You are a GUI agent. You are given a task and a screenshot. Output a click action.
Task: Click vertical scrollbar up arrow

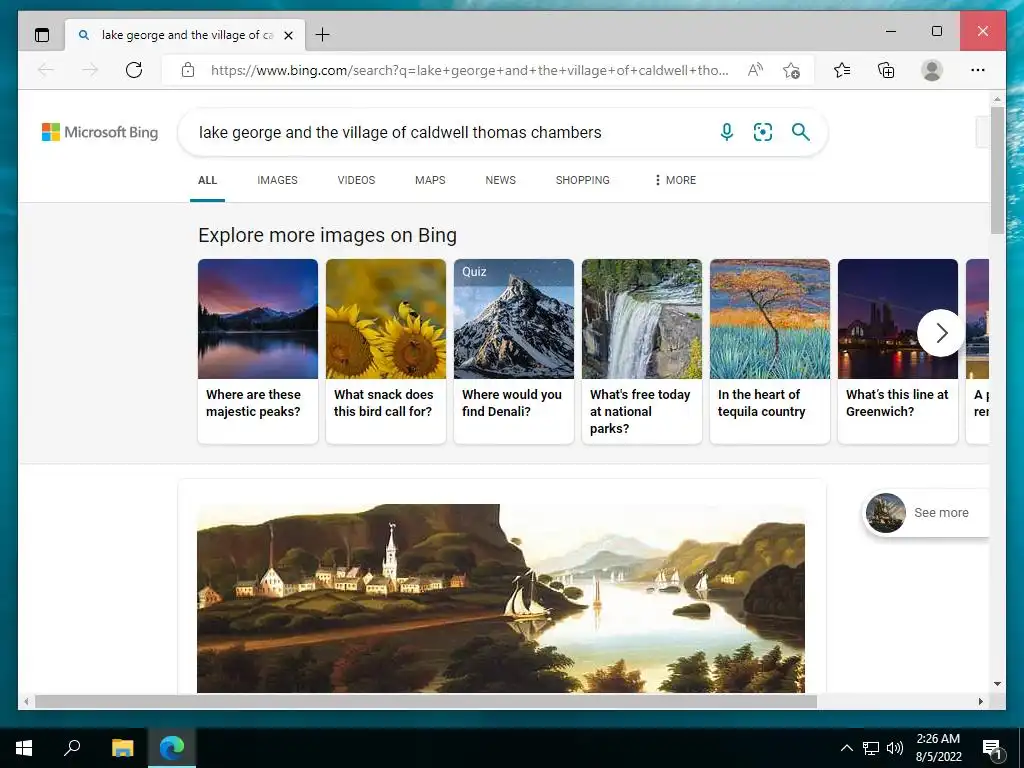point(997,99)
